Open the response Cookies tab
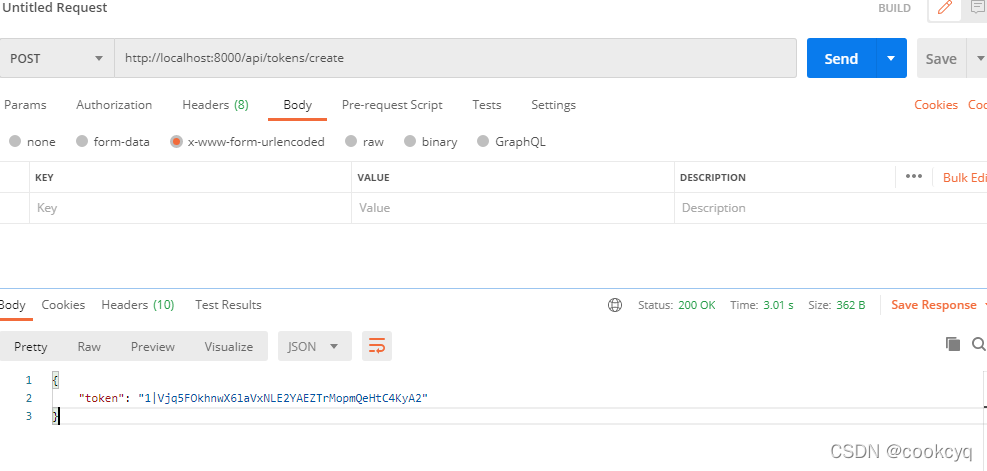987x471 pixels. pyautogui.click(x=63, y=305)
